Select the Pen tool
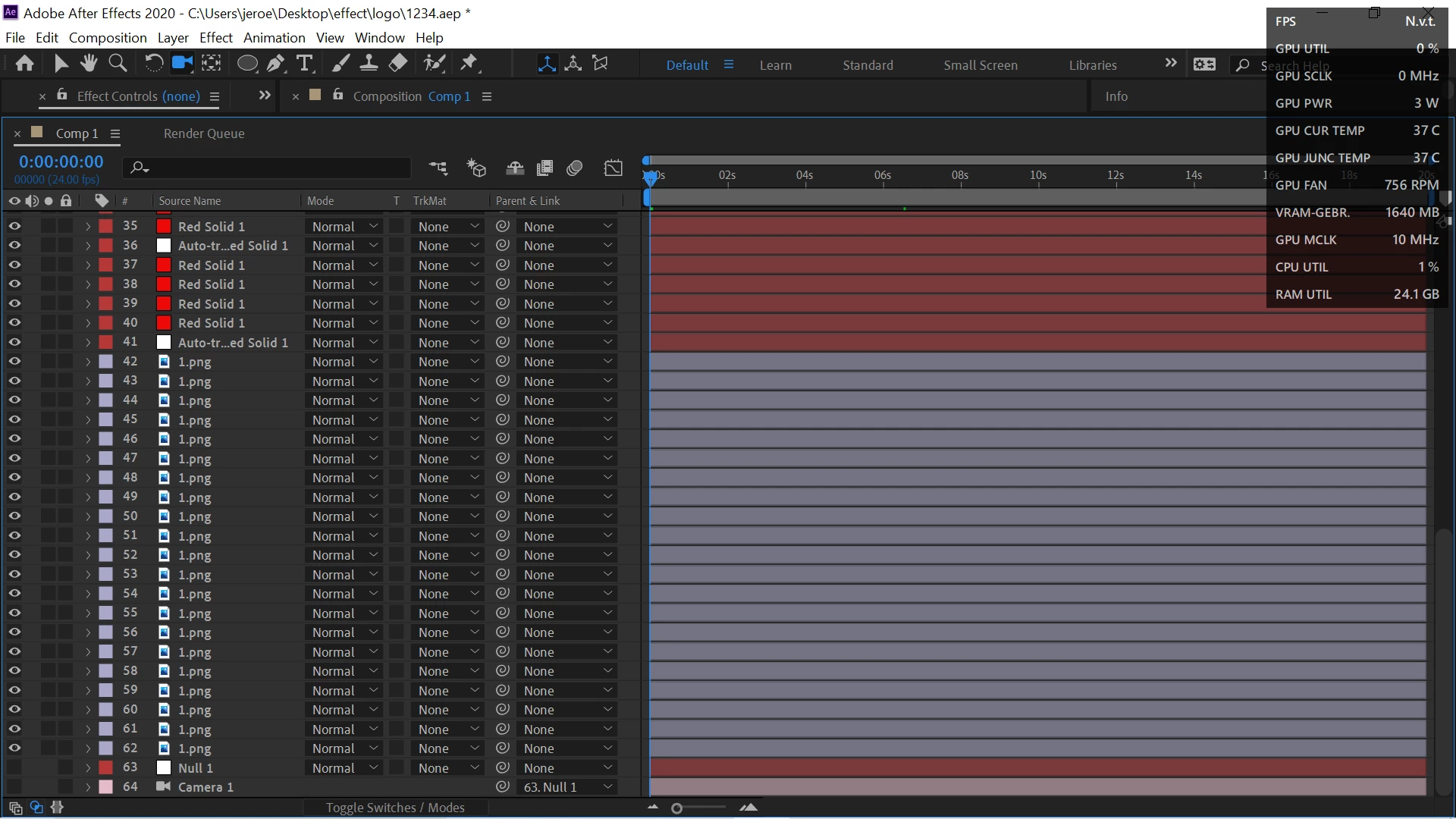1456x819 pixels. tap(275, 64)
